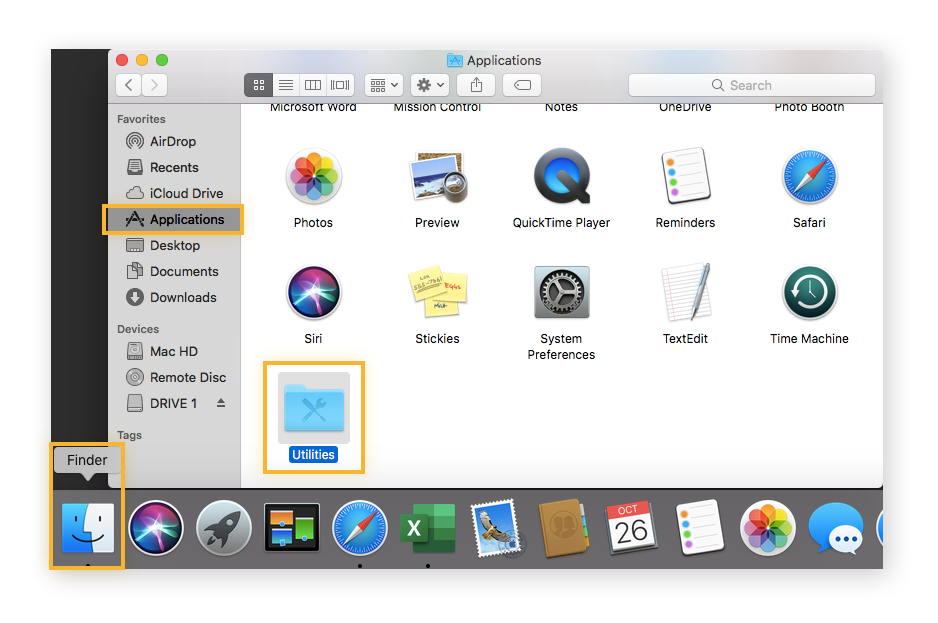
Task: Switch to list view
Action: (285, 85)
